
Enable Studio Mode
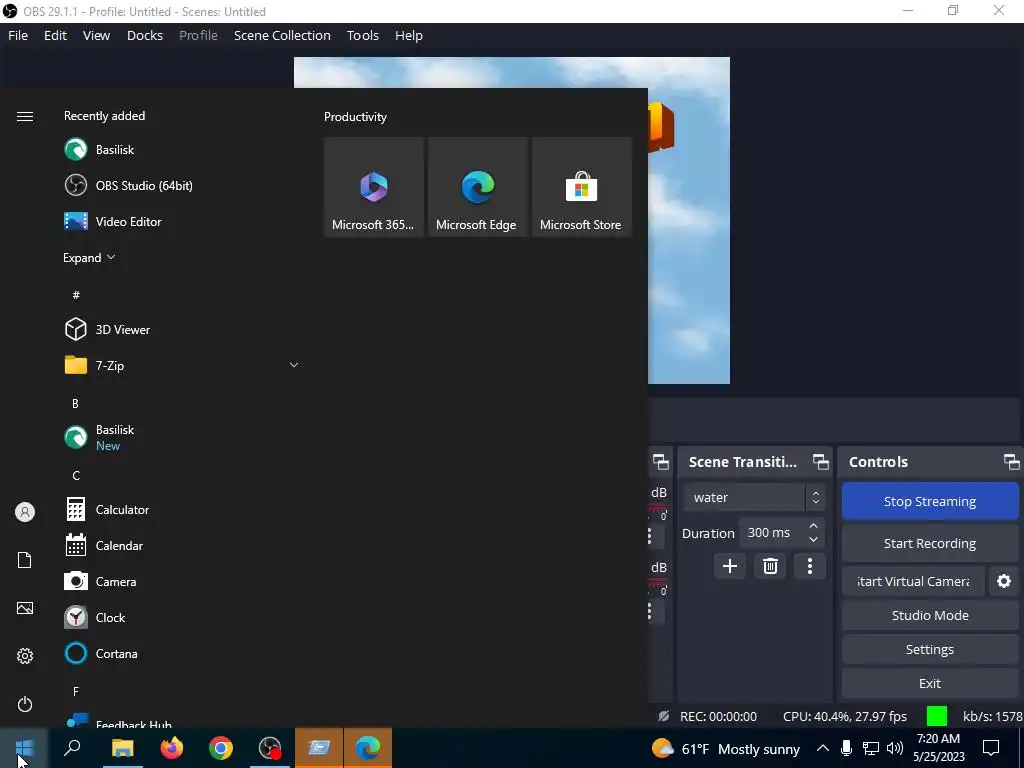[x=930, y=615]
